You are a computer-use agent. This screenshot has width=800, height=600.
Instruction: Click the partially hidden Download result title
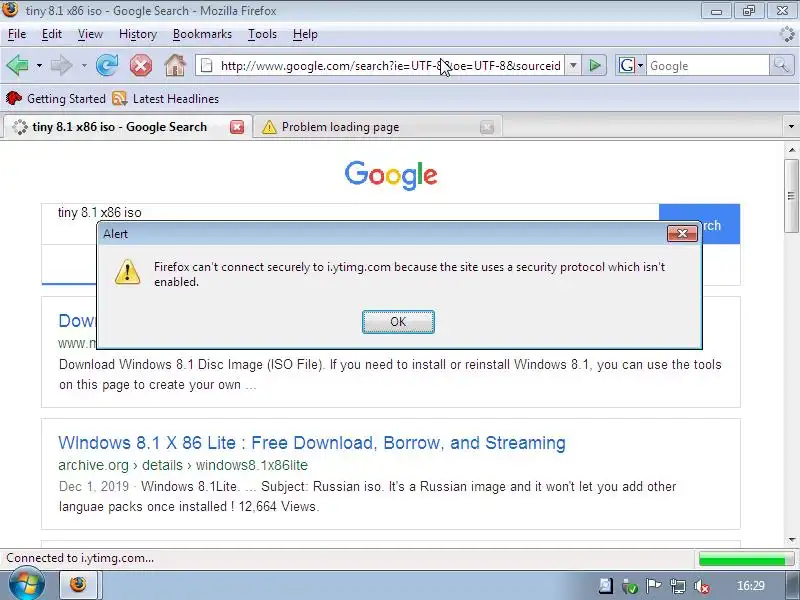click(x=77, y=320)
